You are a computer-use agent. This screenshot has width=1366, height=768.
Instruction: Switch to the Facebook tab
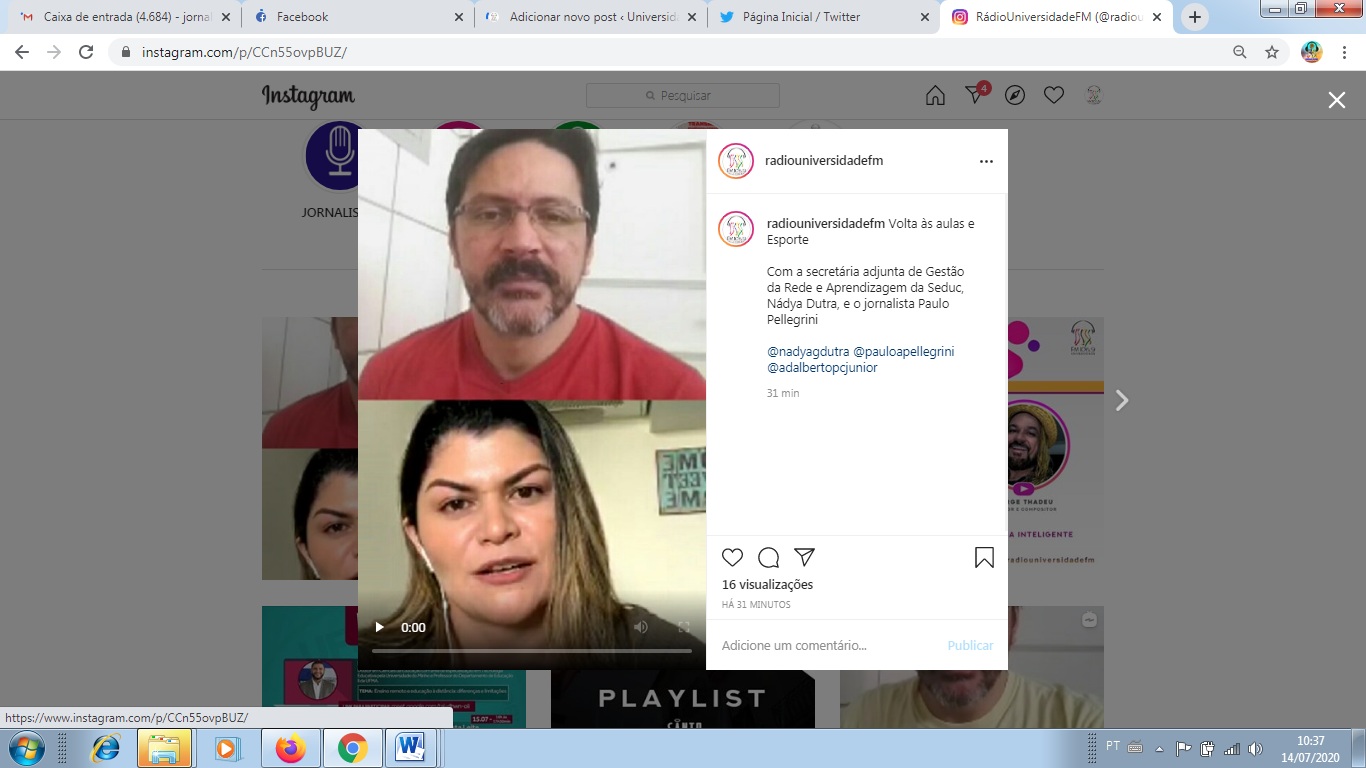pos(356,17)
